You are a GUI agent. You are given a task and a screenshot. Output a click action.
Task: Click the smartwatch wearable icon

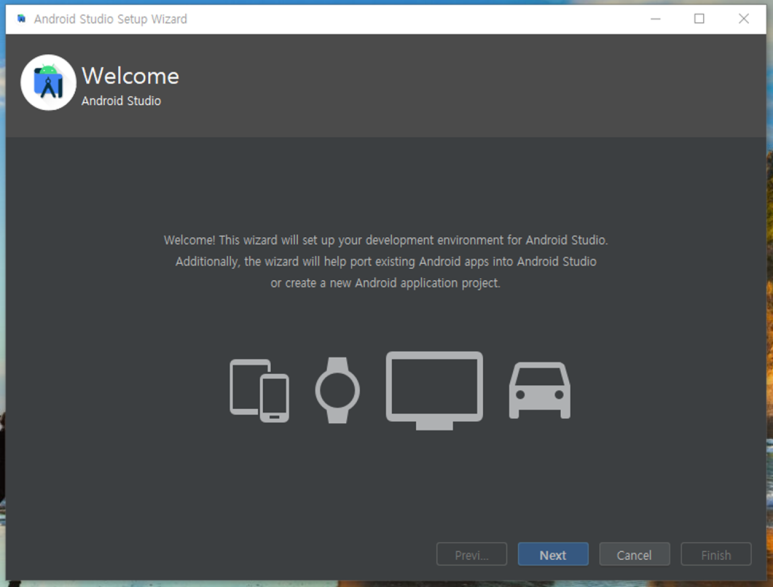[337, 390]
